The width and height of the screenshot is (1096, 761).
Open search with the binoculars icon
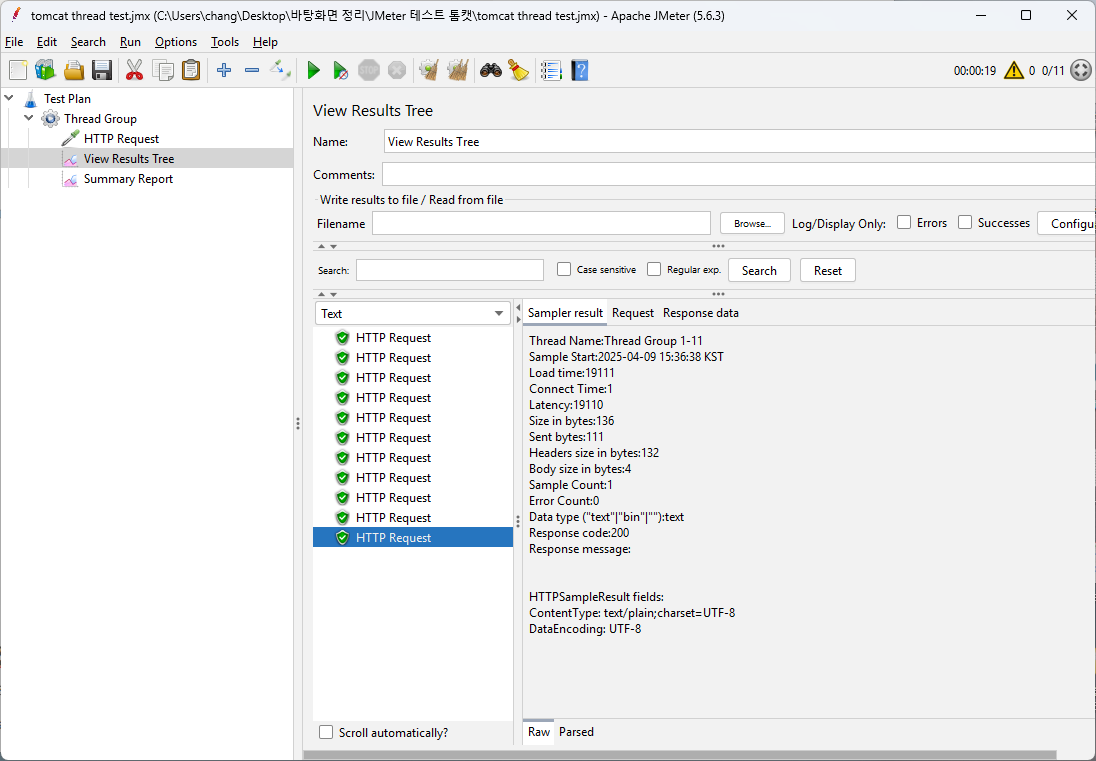(x=491, y=70)
